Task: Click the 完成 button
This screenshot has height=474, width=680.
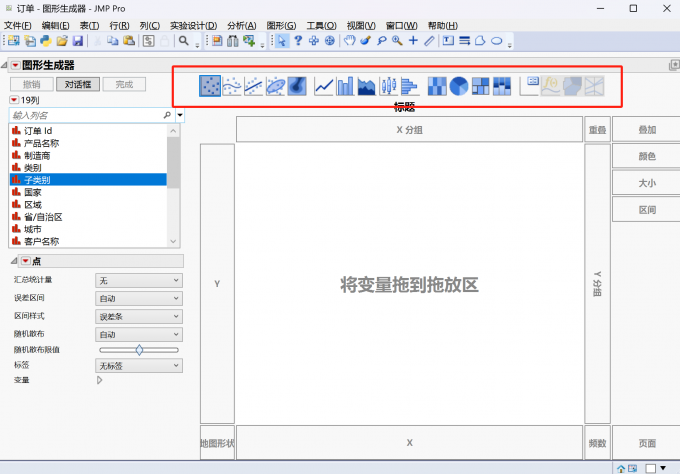Action: 124,84
